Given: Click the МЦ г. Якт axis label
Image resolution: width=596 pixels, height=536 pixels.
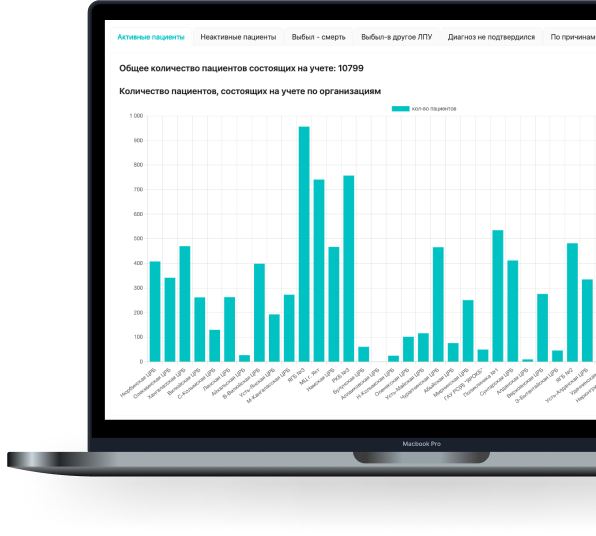Looking at the screenshot, I should coord(310,377).
